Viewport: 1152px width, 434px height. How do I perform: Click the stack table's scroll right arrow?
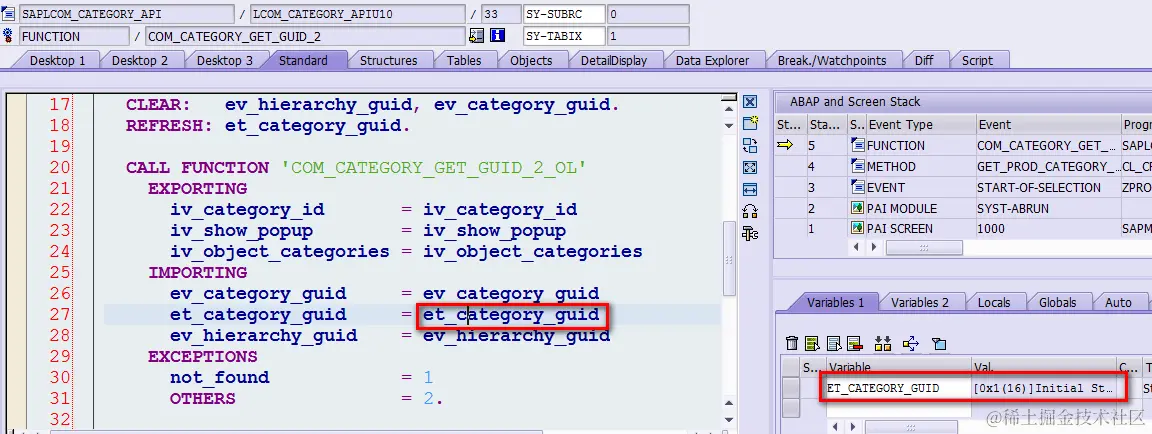(874, 247)
